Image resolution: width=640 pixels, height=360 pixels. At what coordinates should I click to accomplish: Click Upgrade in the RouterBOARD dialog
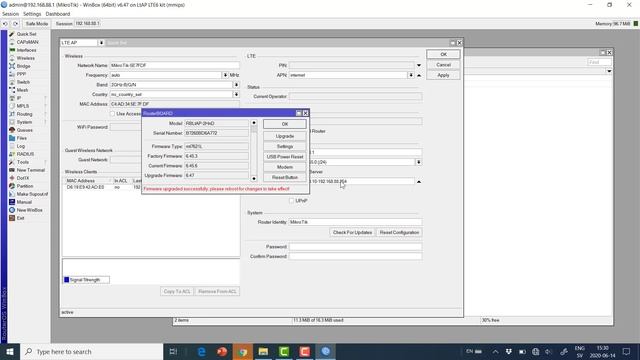(x=284, y=136)
